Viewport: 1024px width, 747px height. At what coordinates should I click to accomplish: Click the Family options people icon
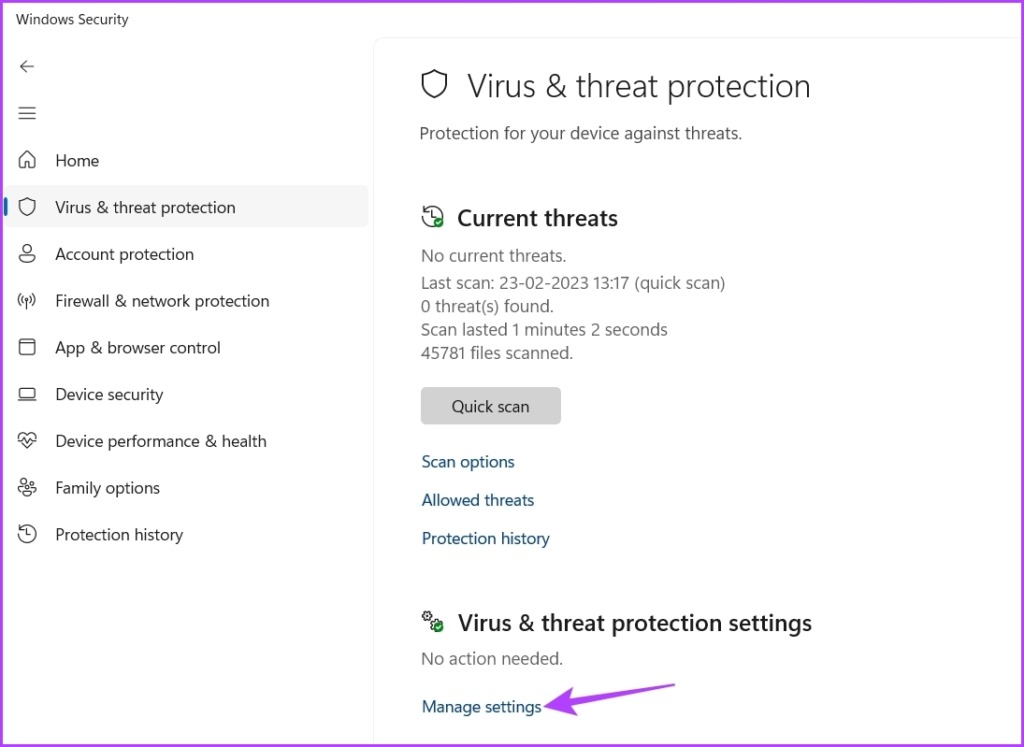[27, 488]
